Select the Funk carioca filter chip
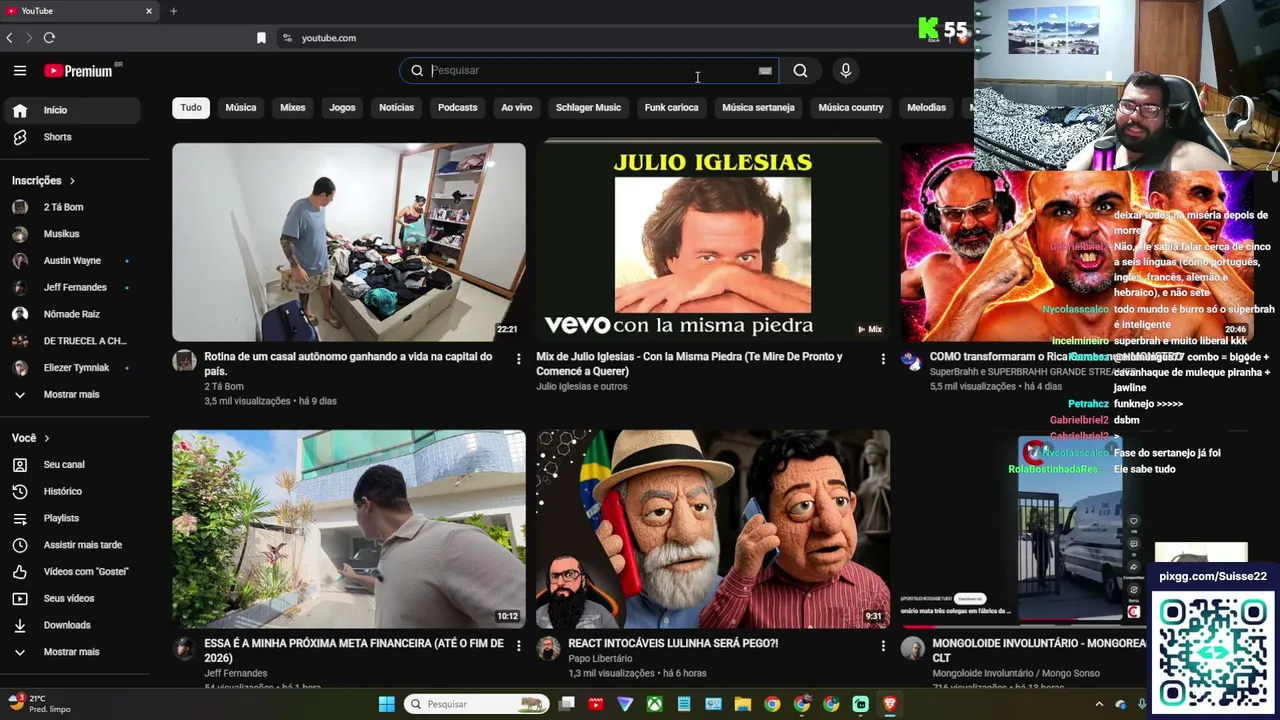Image resolution: width=1280 pixels, height=720 pixels. tap(671, 108)
